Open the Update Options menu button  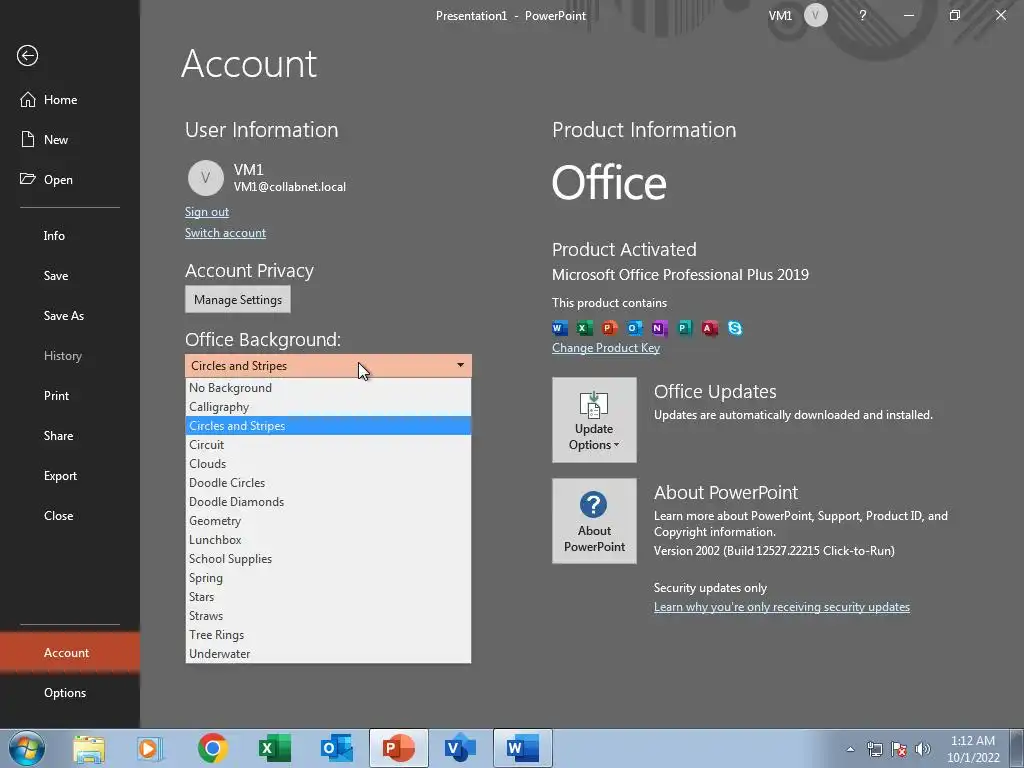pos(594,420)
